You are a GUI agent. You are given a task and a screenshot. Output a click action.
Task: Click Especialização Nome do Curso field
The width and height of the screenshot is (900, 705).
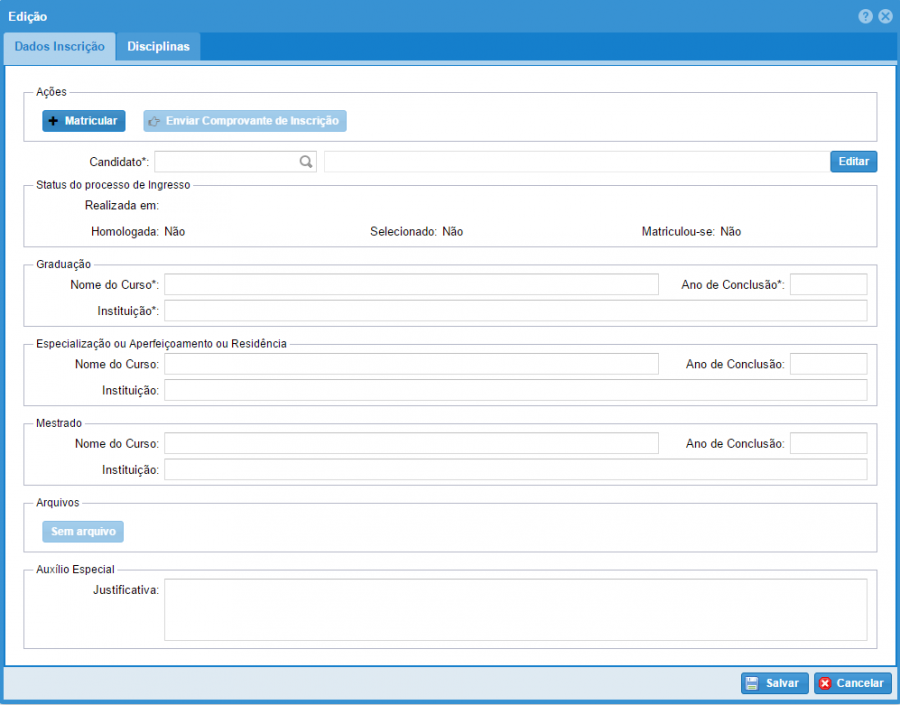411,363
